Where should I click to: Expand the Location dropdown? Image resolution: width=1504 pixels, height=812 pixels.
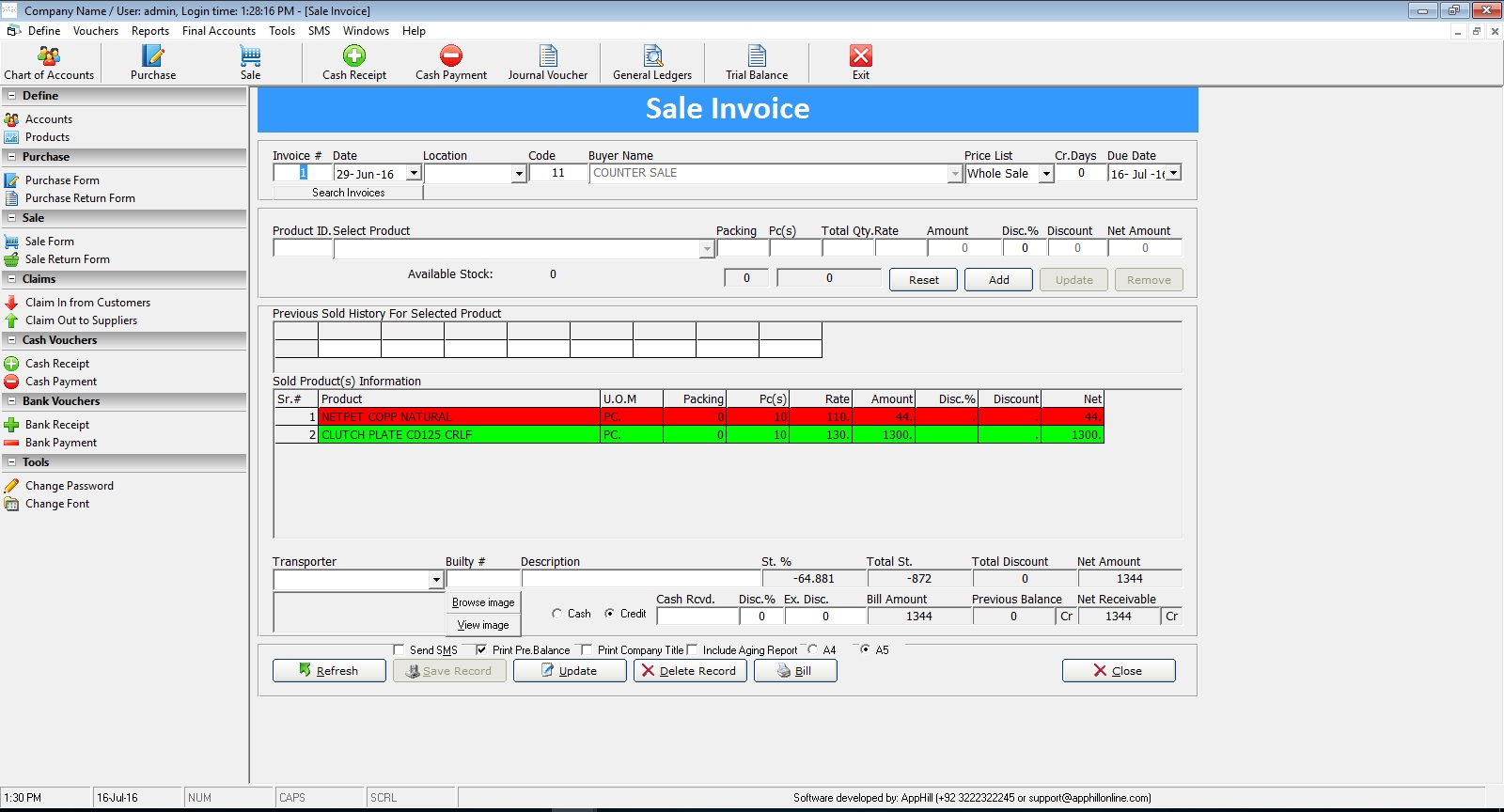click(518, 174)
